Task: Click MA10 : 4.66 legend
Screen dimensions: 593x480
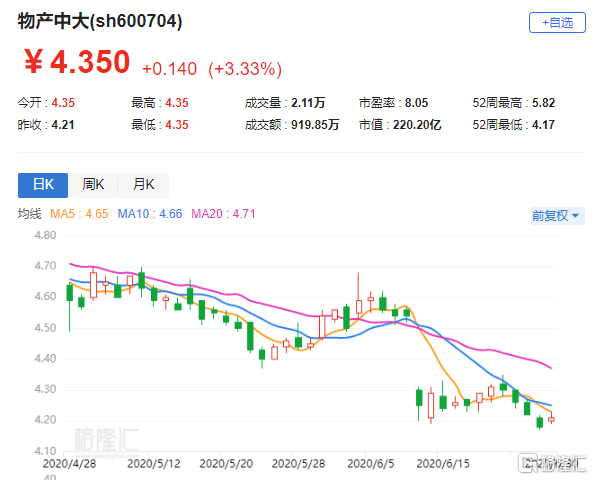Action: point(150,214)
